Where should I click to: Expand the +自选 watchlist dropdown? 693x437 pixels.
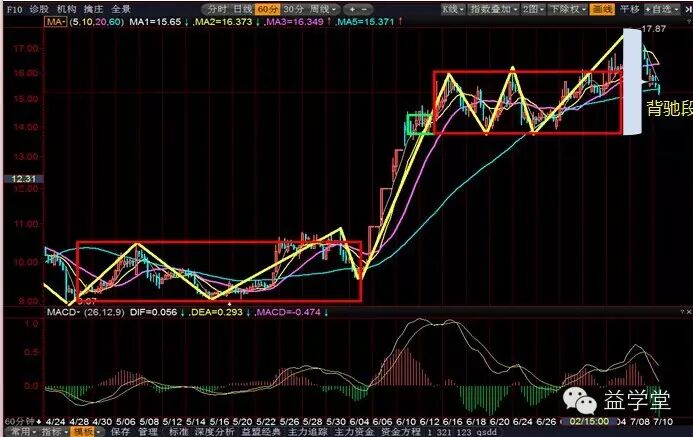(x=662, y=9)
